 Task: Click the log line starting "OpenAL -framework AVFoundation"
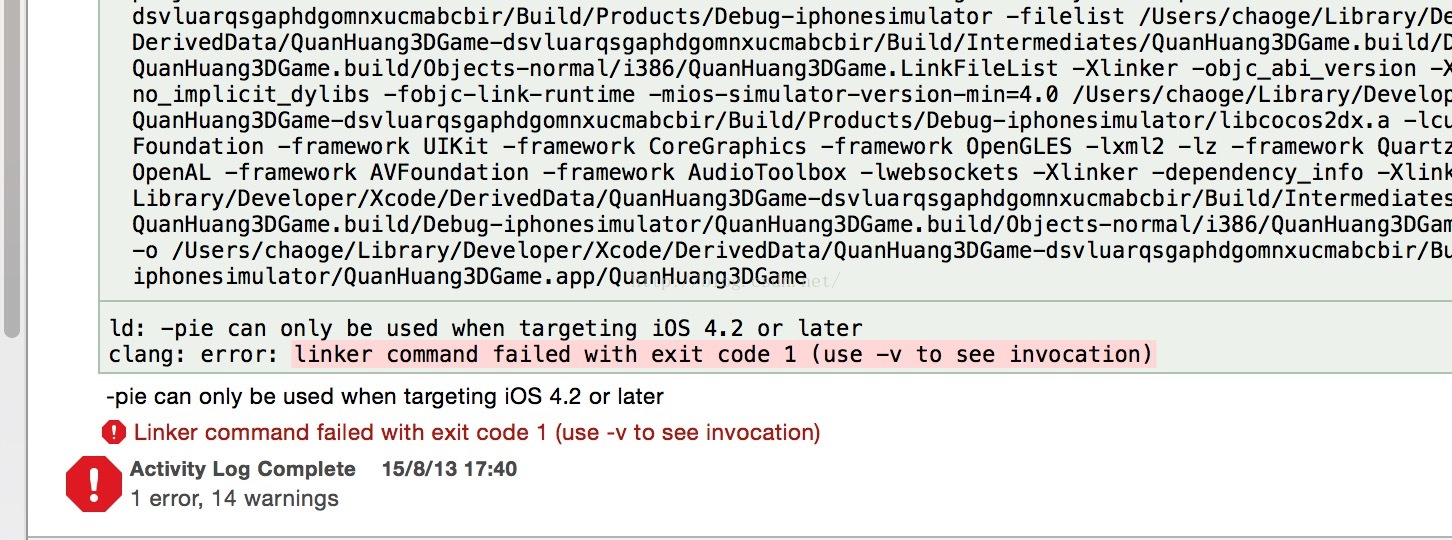[792, 172]
